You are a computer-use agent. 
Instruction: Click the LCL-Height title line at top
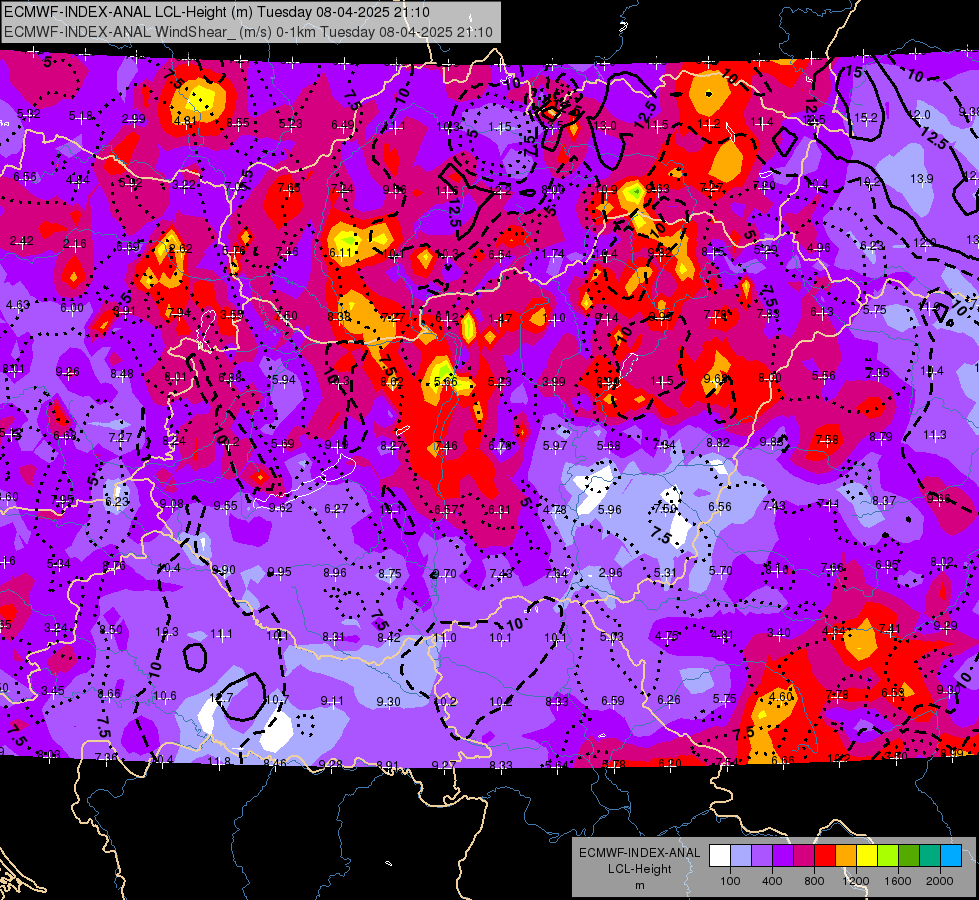(216, 12)
